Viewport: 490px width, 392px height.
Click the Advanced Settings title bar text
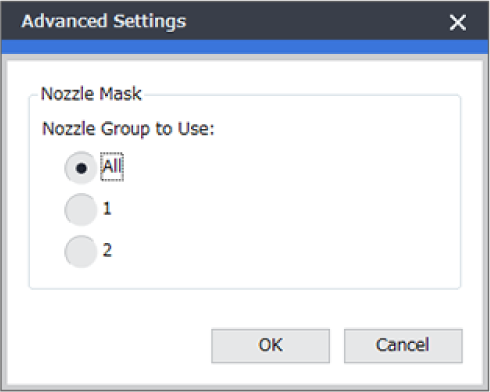104,21
